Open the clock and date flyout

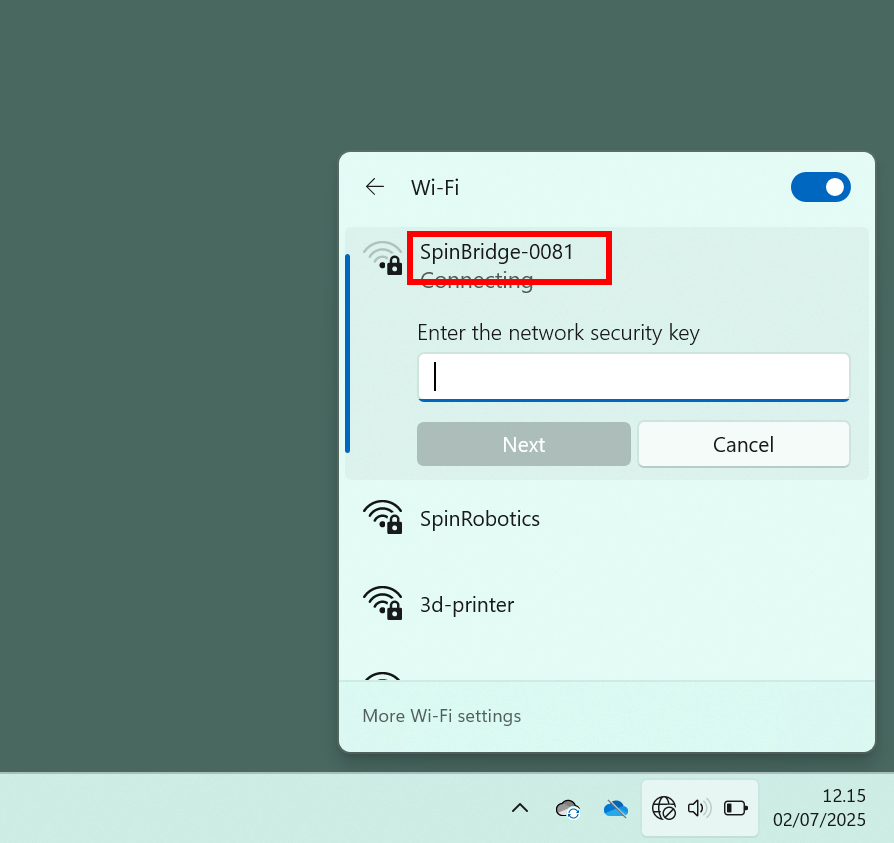819,808
